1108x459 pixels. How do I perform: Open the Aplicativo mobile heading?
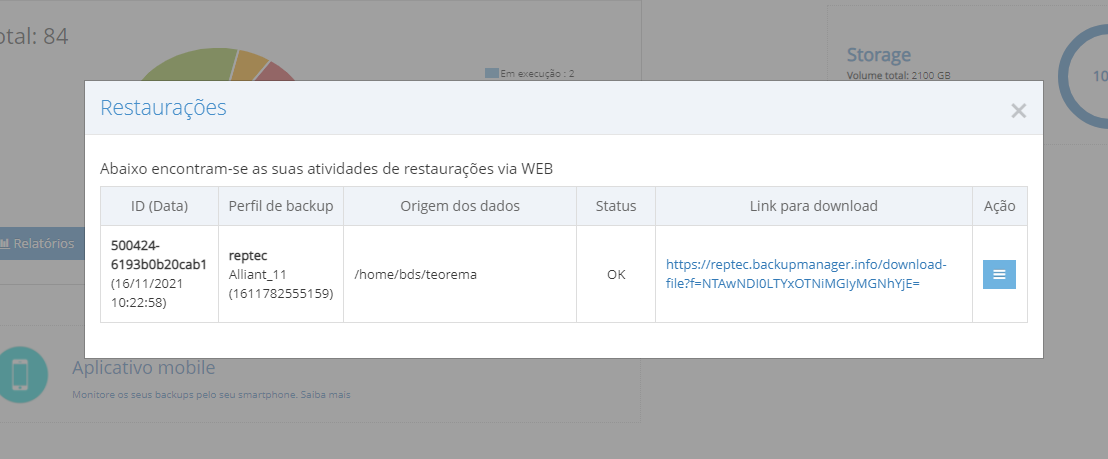coord(143,368)
